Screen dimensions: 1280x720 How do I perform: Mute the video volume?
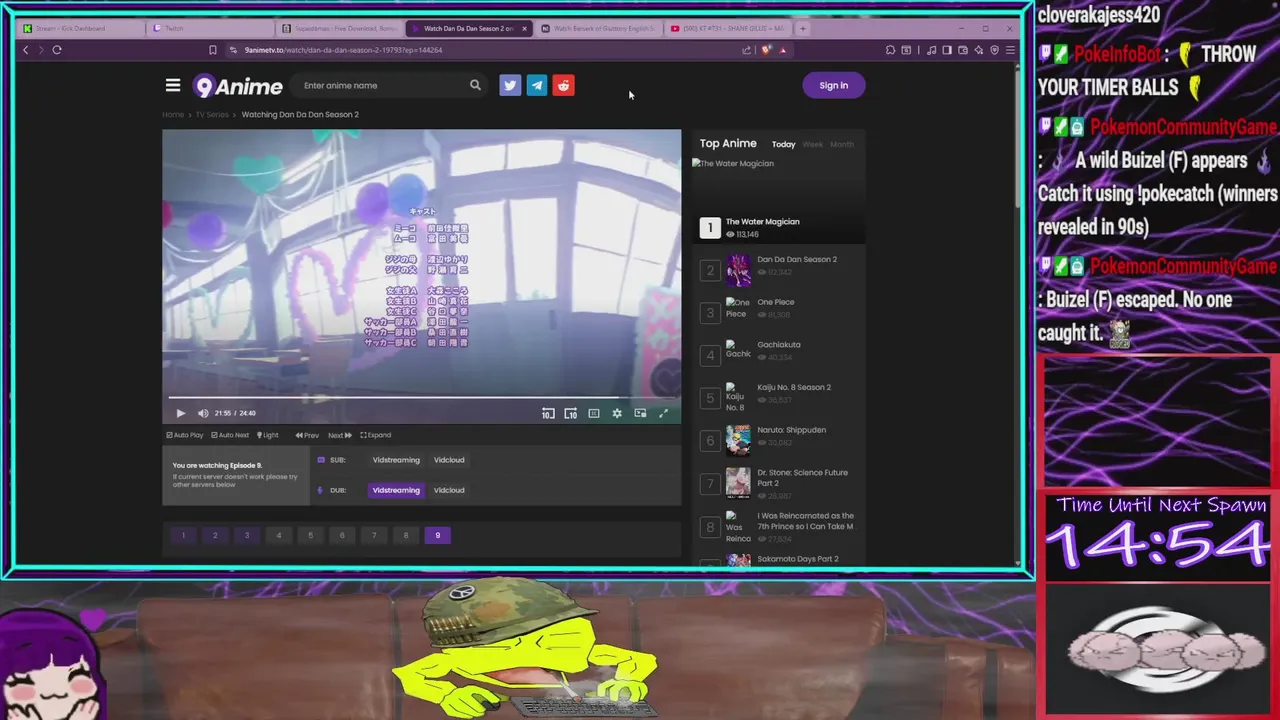(x=203, y=413)
